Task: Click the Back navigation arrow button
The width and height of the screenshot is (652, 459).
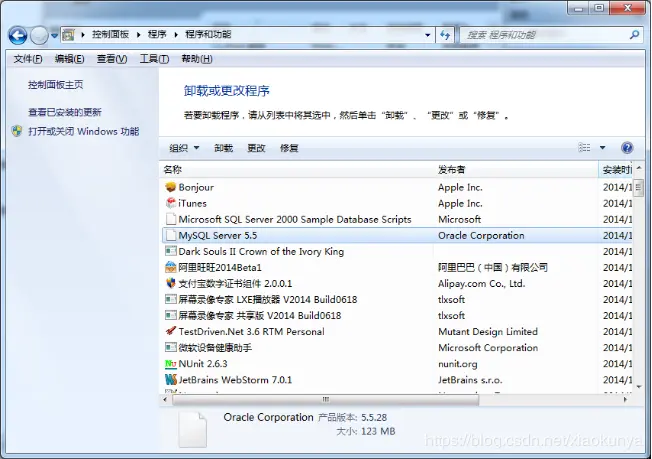Action: click(18, 36)
